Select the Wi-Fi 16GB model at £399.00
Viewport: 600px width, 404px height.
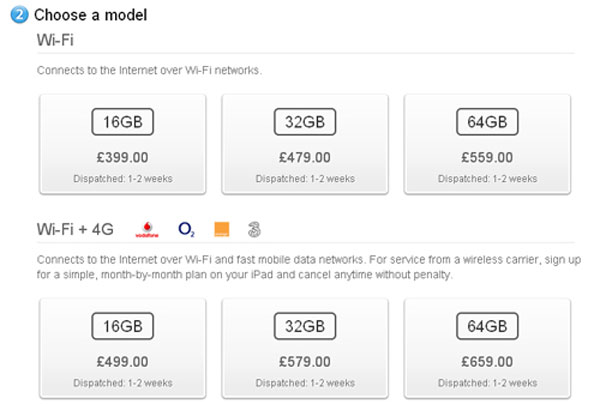(122, 143)
